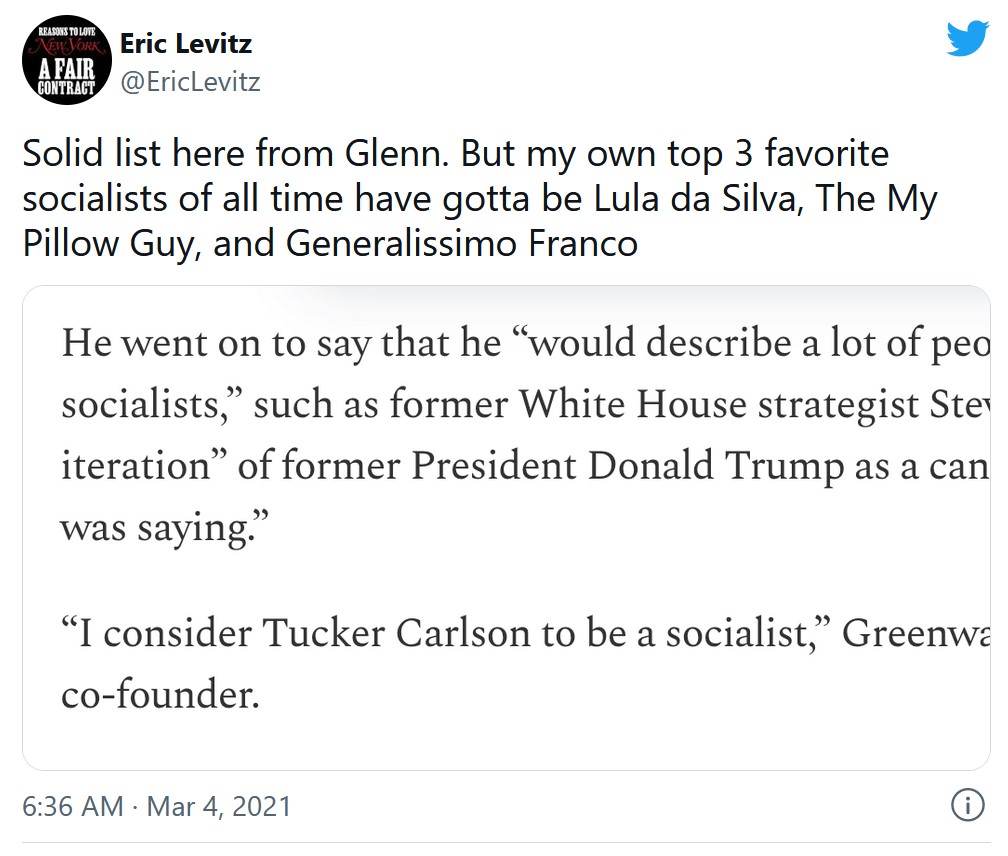1008x856 pixels.
Task: Click the New York magazine logo in the avatar
Action: click(67, 46)
